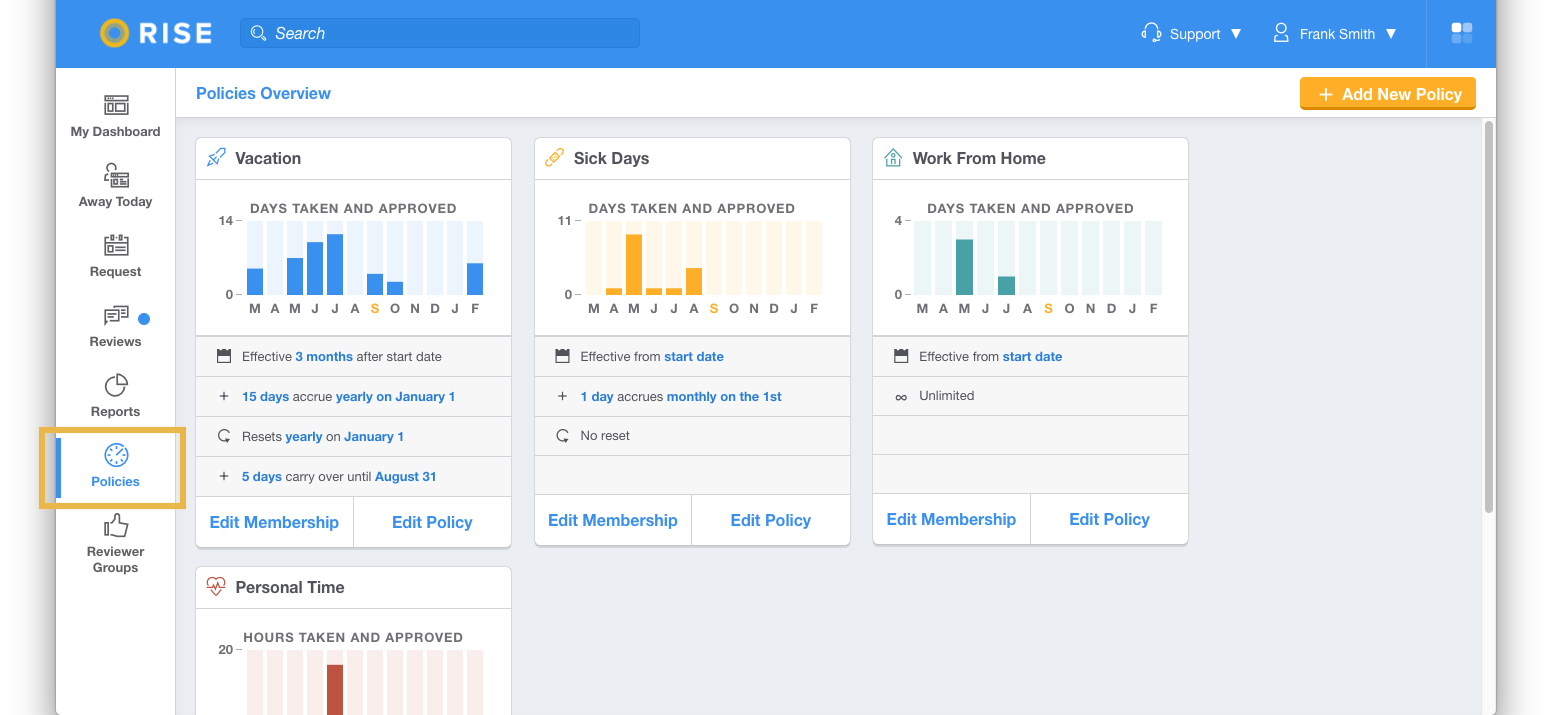Click Edit Policy for Sick Days

[771, 520]
